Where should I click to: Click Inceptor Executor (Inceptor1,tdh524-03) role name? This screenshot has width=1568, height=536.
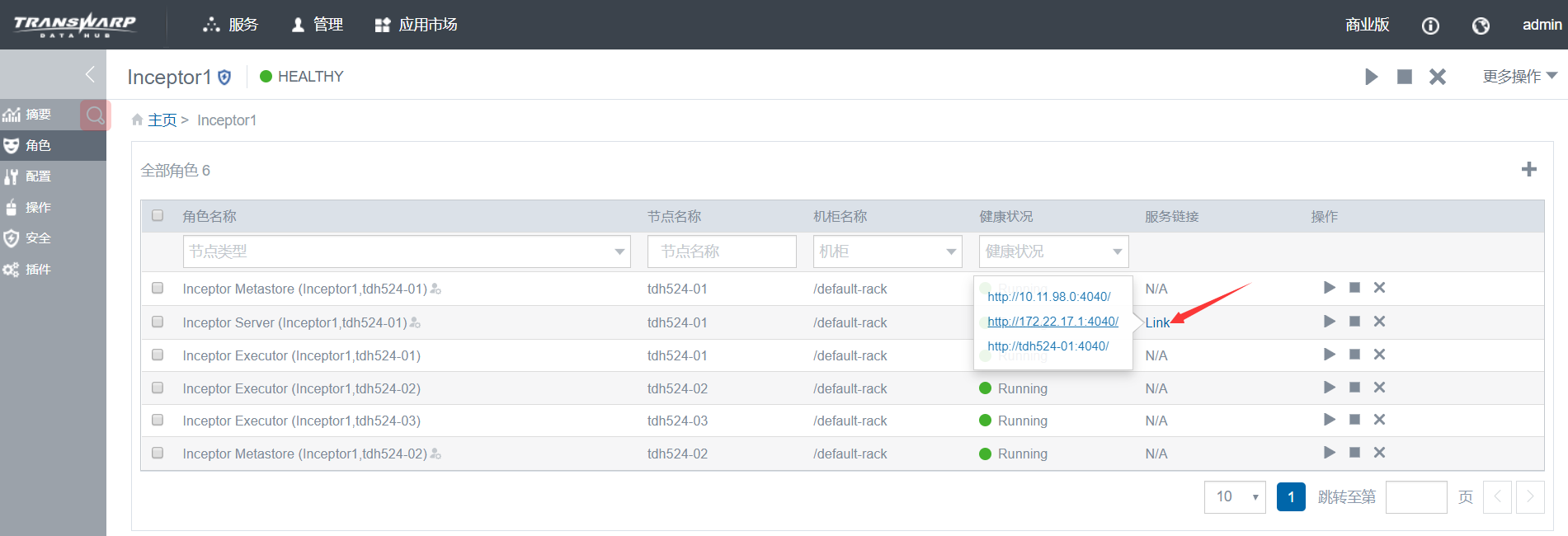pyautogui.click(x=302, y=421)
